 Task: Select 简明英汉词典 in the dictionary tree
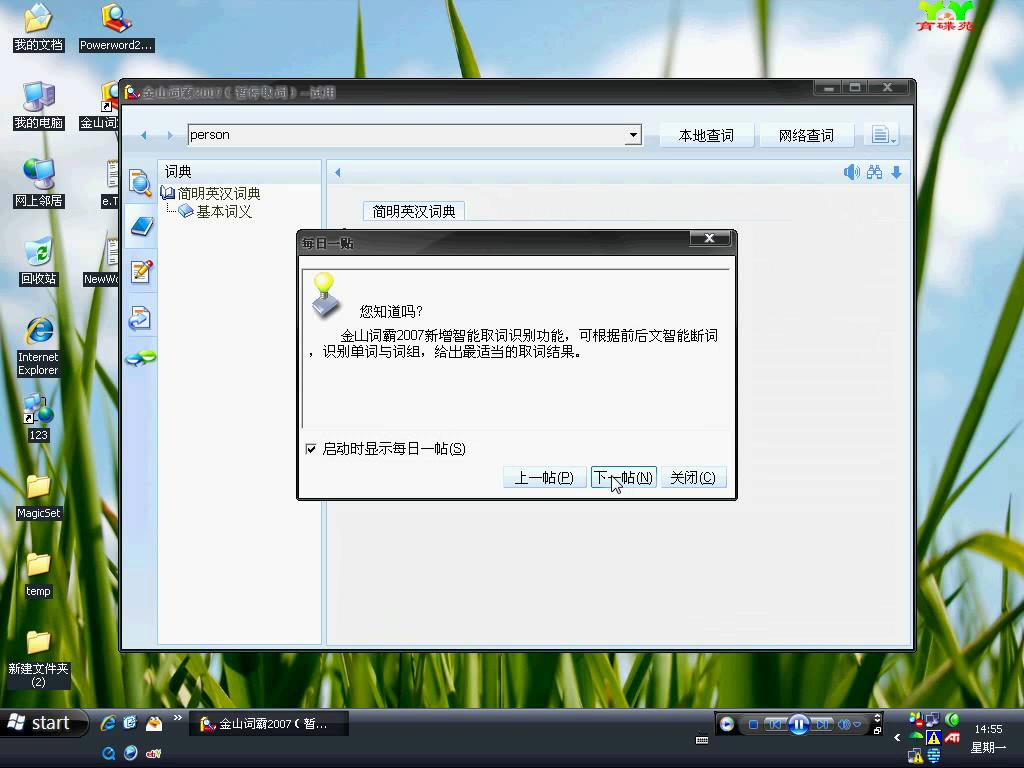tap(219, 193)
